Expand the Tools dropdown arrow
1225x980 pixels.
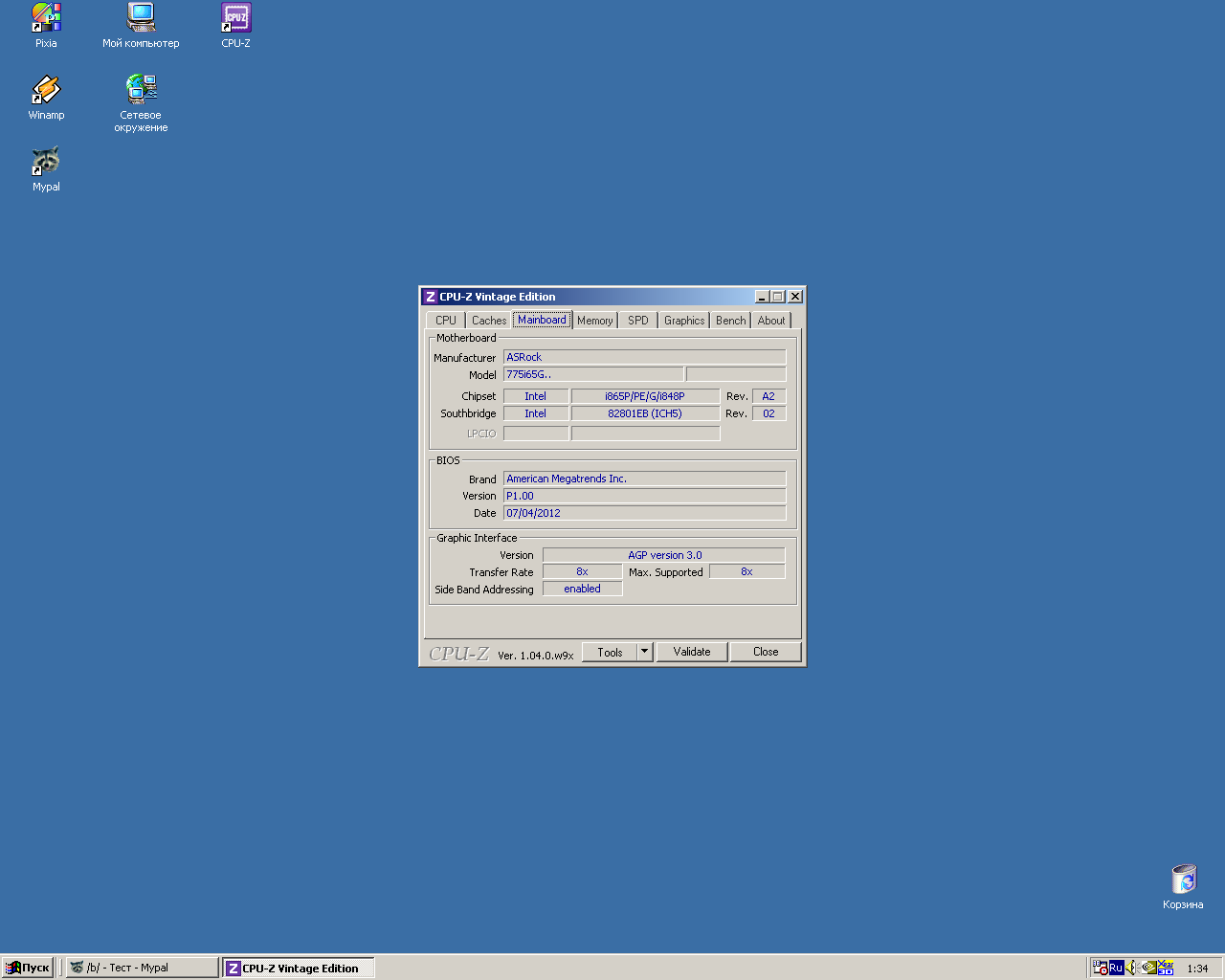645,652
